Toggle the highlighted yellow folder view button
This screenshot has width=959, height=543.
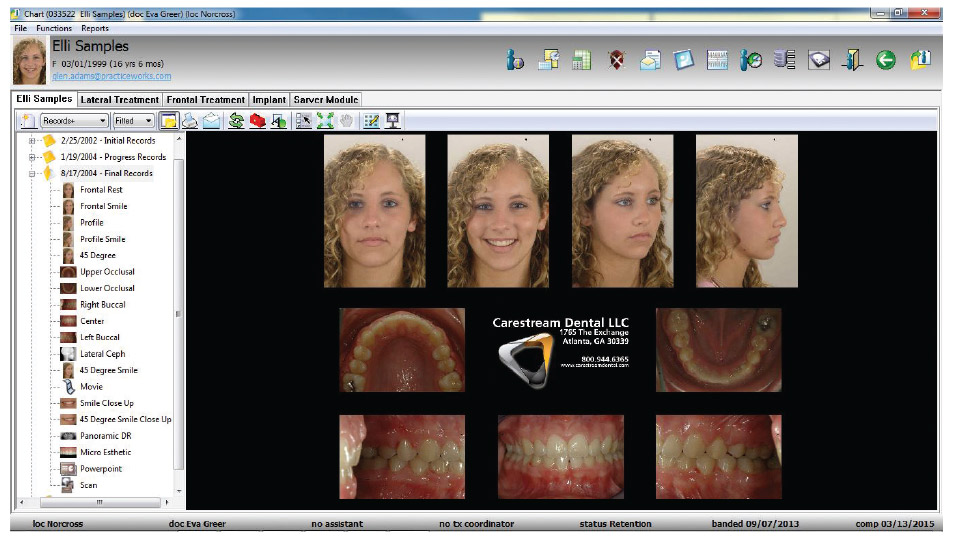click(169, 121)
